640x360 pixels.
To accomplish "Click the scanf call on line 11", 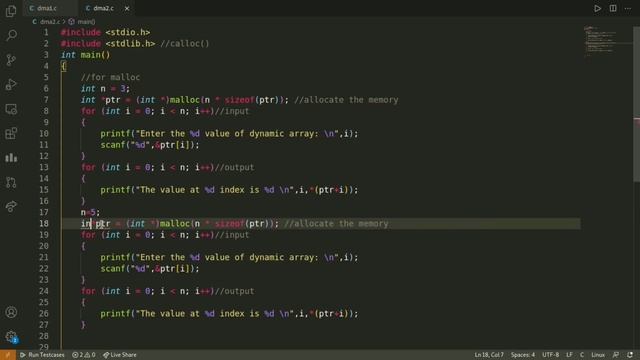I will pyautogui.click(x=150, y=145).
